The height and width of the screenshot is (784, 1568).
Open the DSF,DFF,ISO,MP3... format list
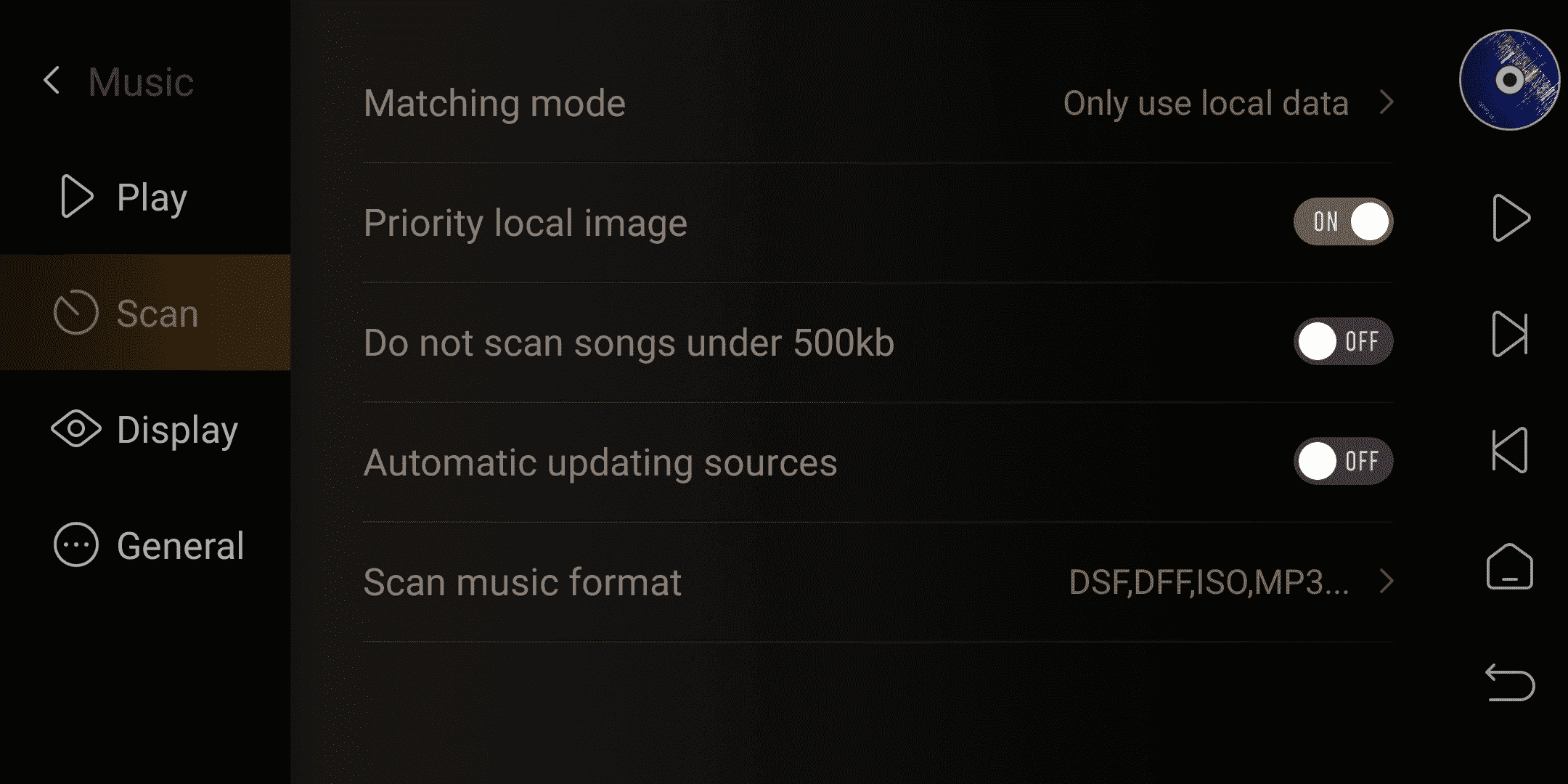[x=1209, y=582]
